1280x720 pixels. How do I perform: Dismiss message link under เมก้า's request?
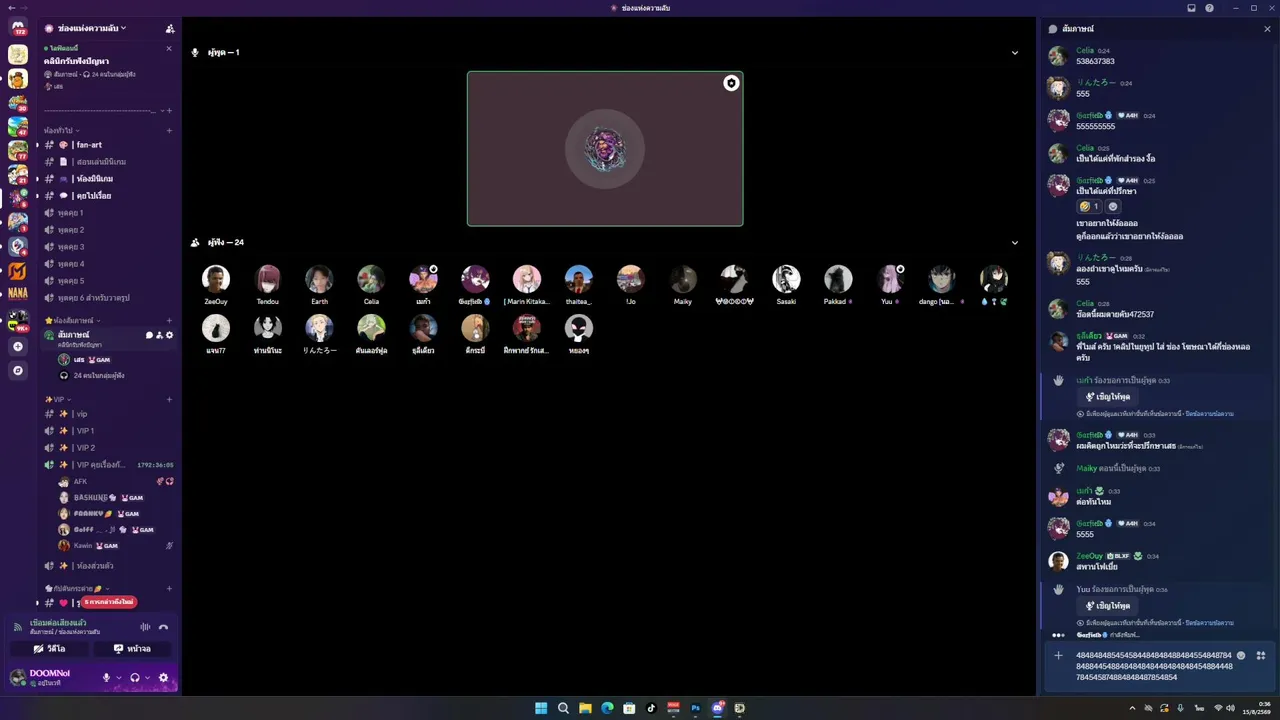click(1209, 414)
